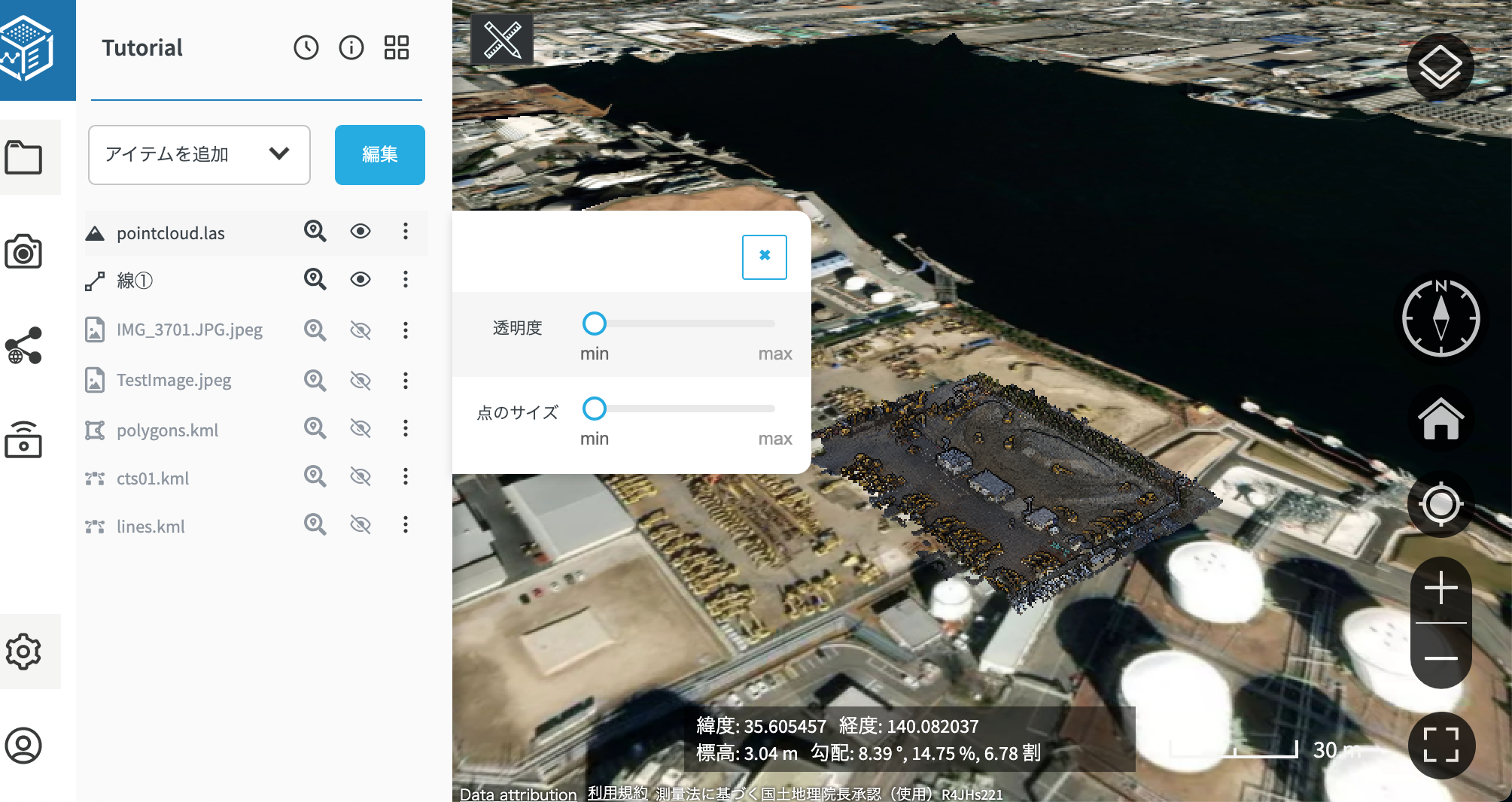Center map on current location
This screenshot has width=1512, height=802.
click(x=1441, y=504)
